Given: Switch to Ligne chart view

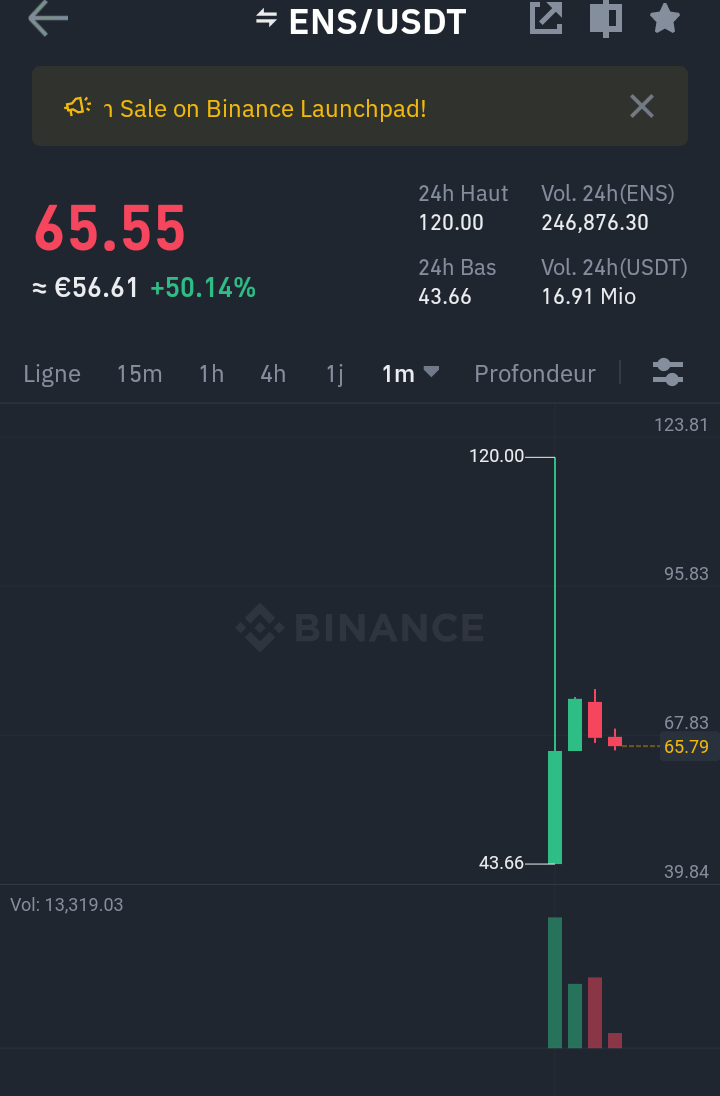Looking at the screenshot, I should pyautogui.click(x=52, y=374).
